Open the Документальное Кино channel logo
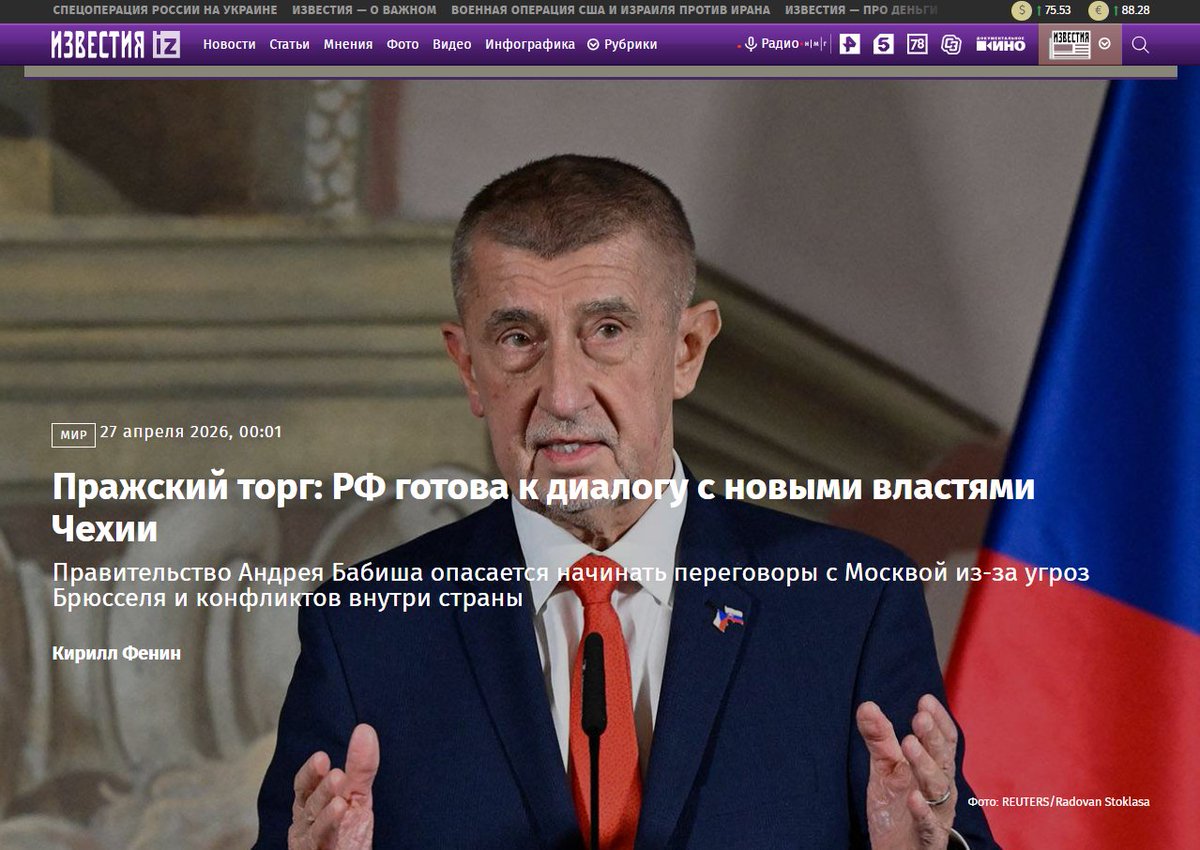Viewport: 1200px width, 850px height. coord(1001,44)
